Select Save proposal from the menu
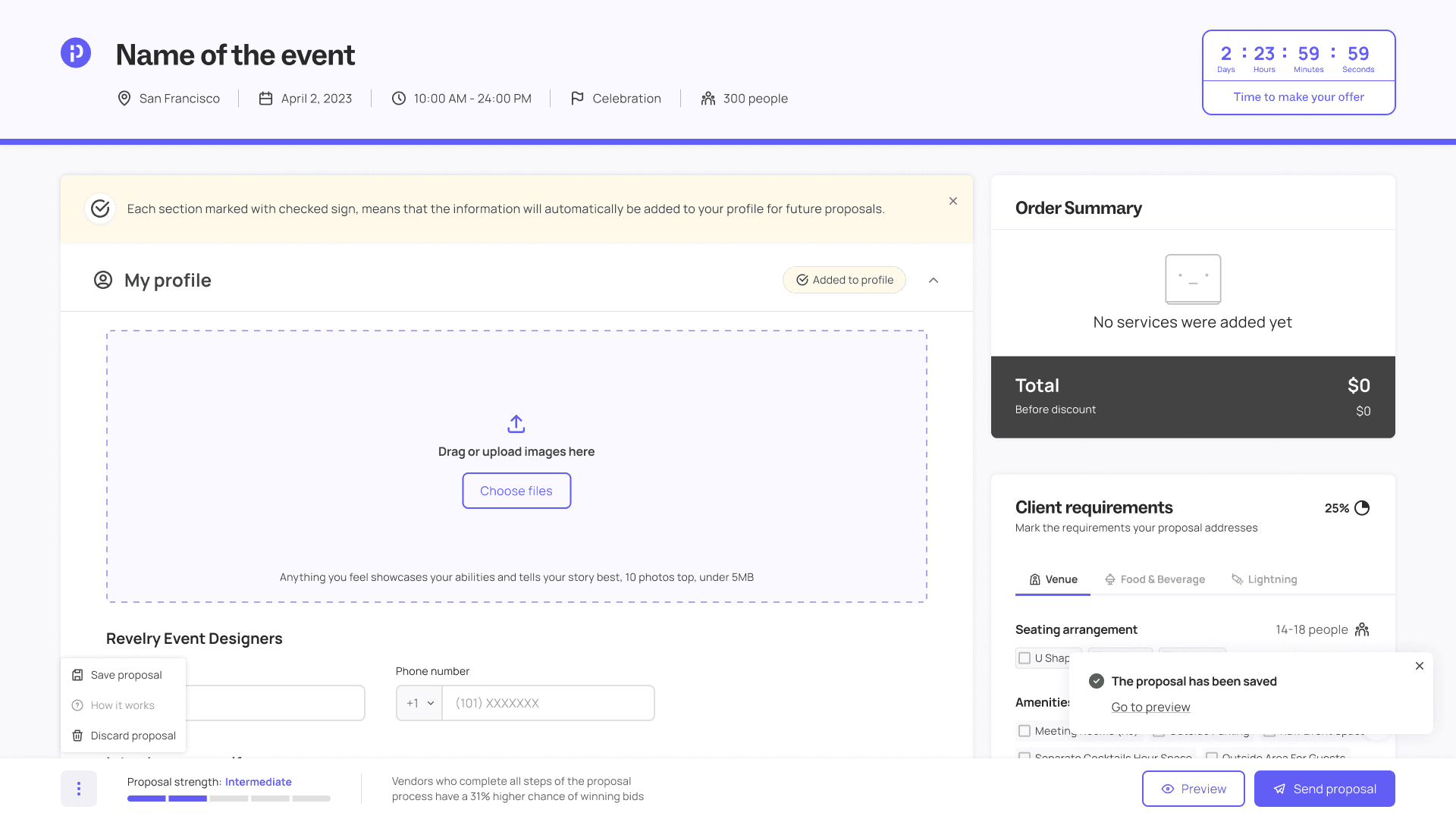Viewport: 1456px width, 819px height. (123, 675)
